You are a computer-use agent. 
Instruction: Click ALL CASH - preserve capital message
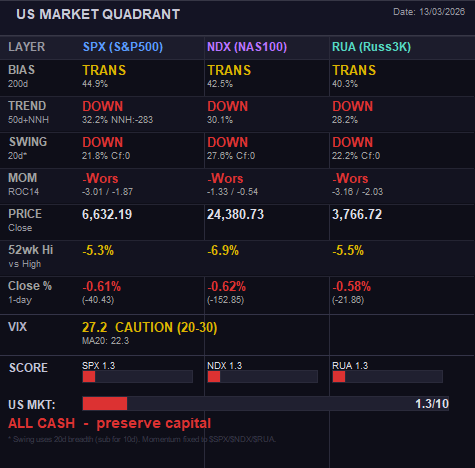pos(110,423)
